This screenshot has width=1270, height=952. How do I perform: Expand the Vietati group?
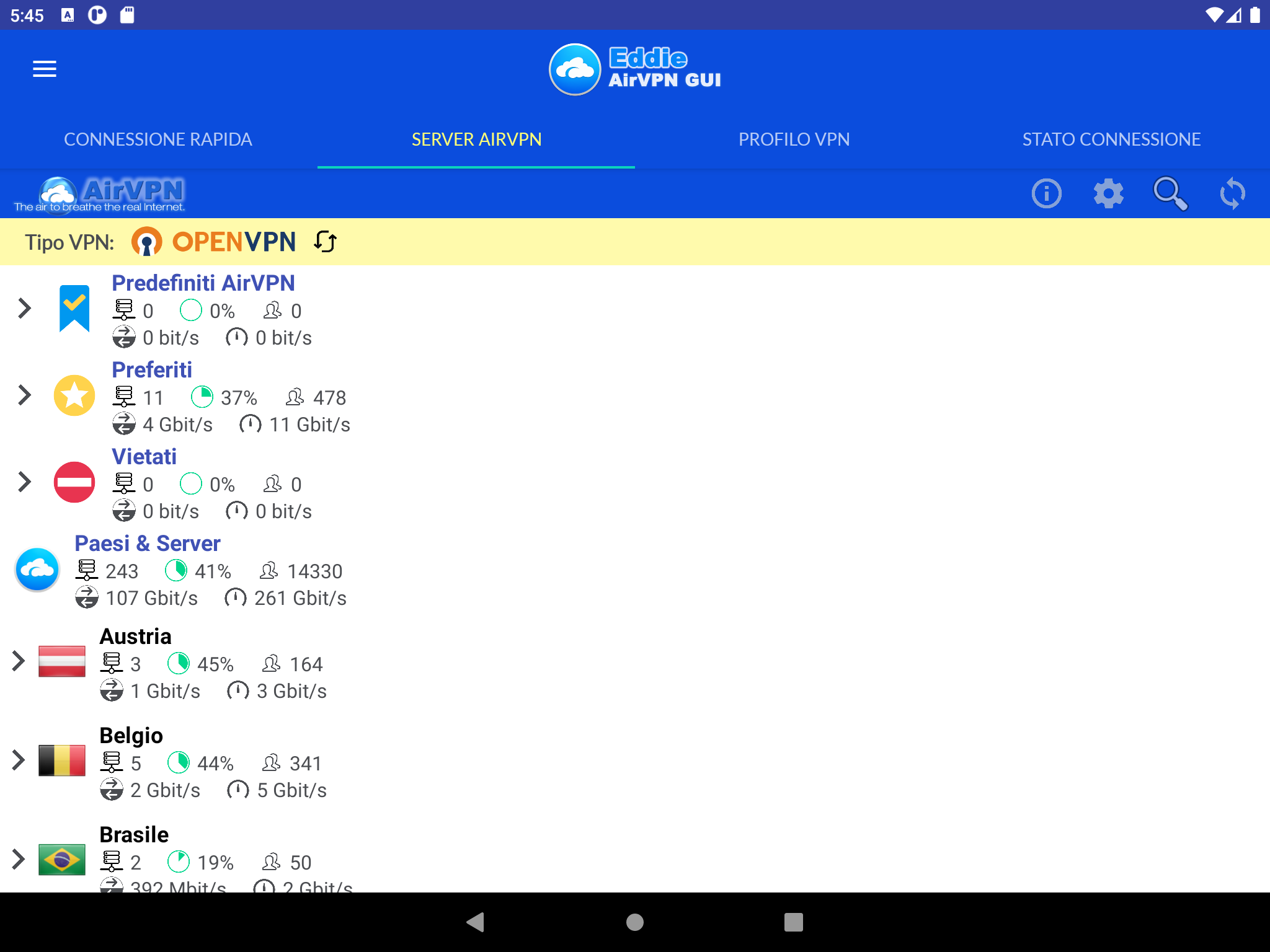click(24, 482)
